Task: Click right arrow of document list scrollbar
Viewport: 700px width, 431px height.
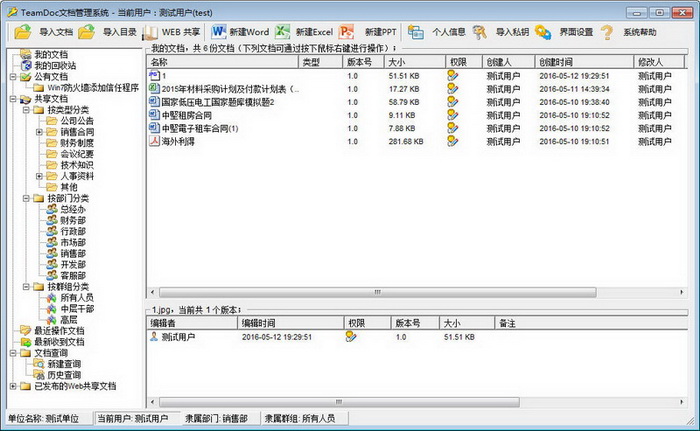Action: tap(682, 292)
